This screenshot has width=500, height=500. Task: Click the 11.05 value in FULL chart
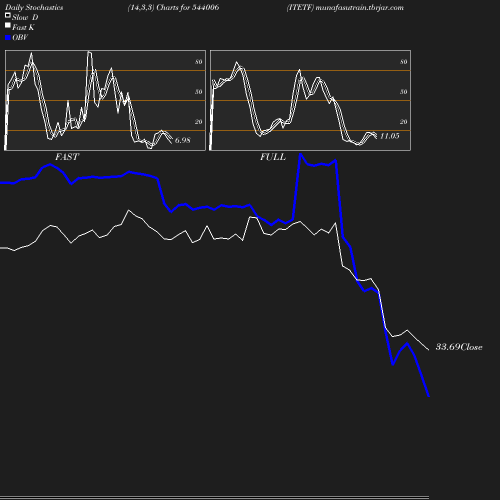389,136
